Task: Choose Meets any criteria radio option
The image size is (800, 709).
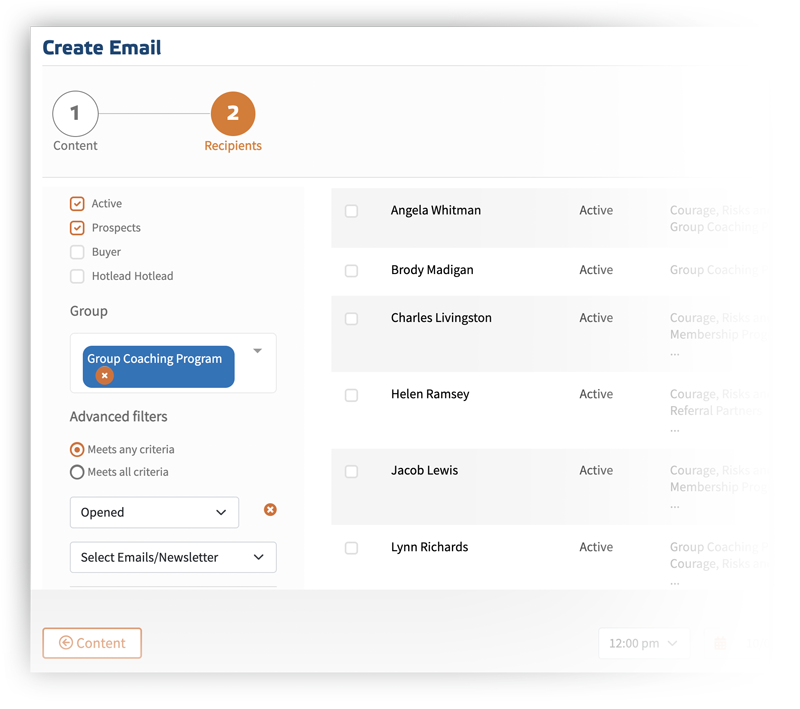Action: 77,449
